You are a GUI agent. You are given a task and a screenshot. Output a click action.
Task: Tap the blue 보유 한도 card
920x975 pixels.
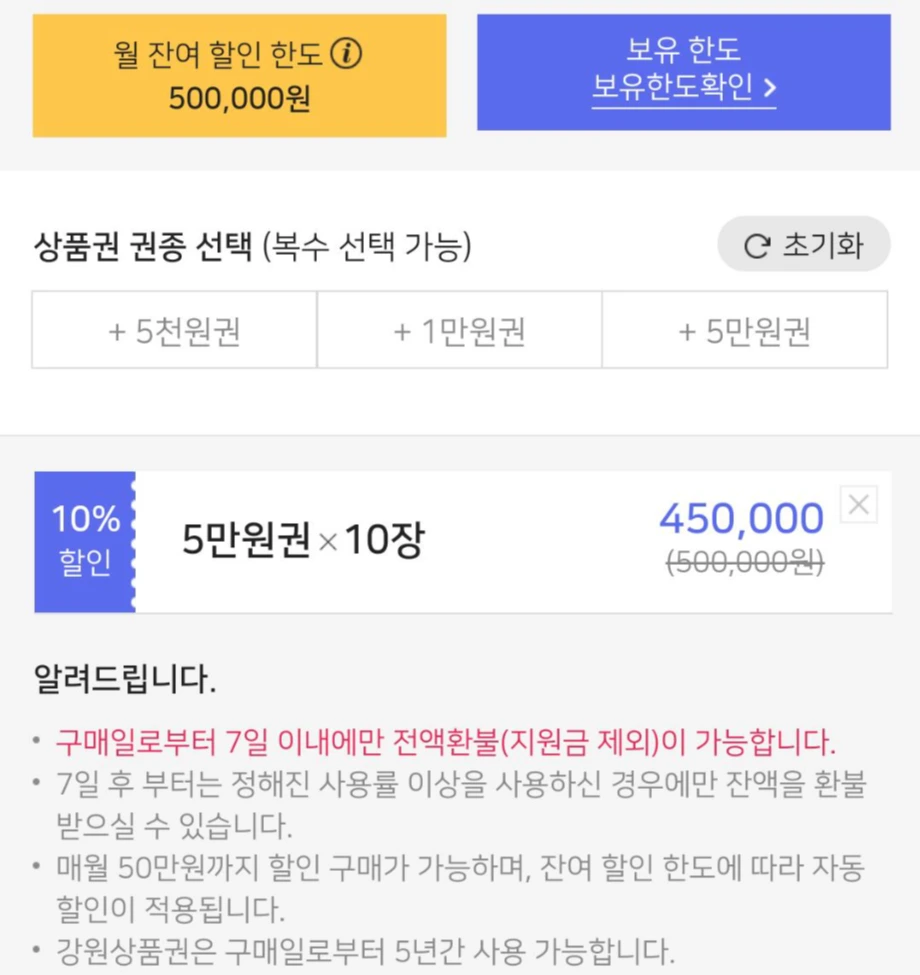[x=684, y=73]
